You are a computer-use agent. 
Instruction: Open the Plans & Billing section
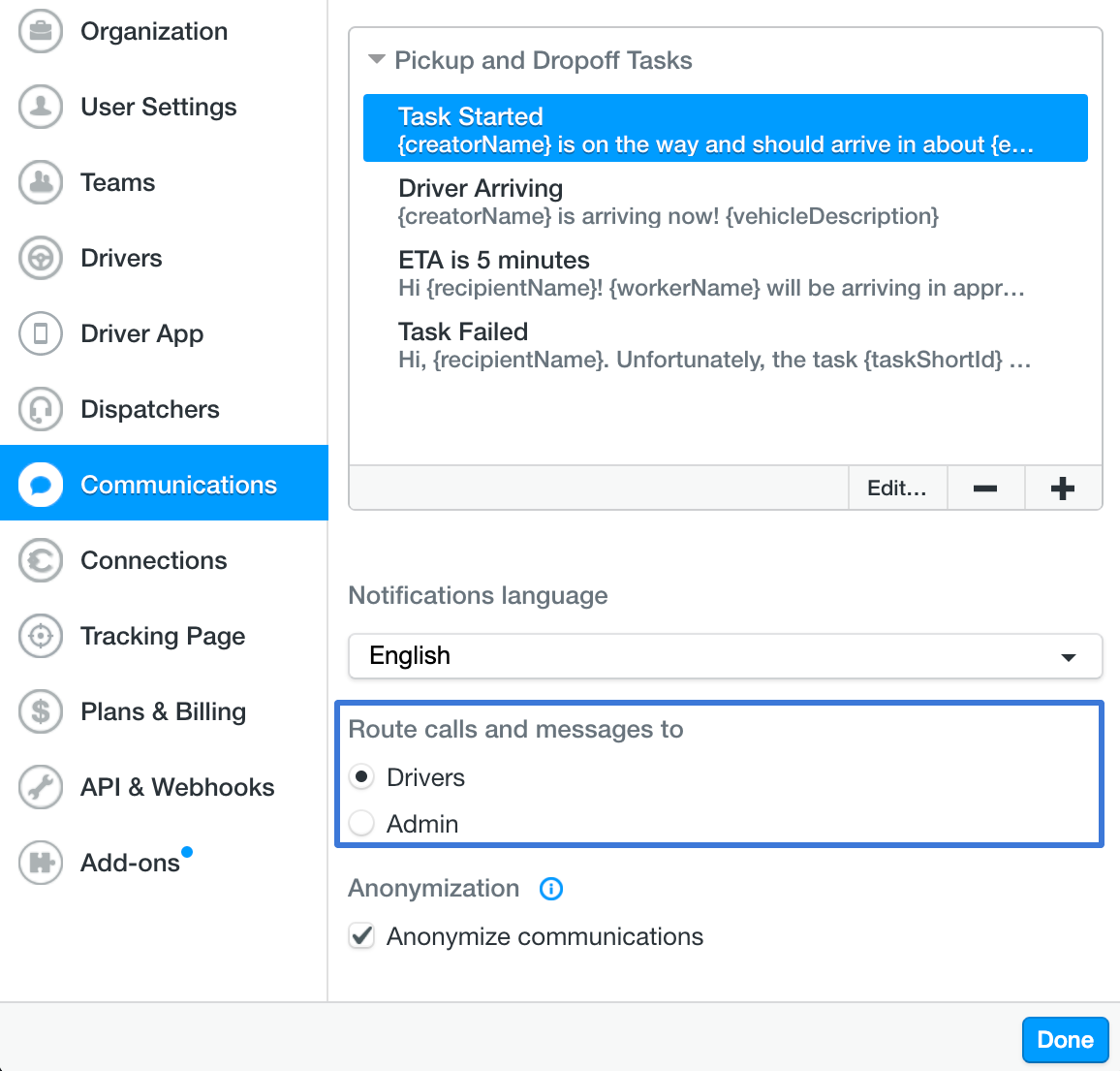click(163, 711)
